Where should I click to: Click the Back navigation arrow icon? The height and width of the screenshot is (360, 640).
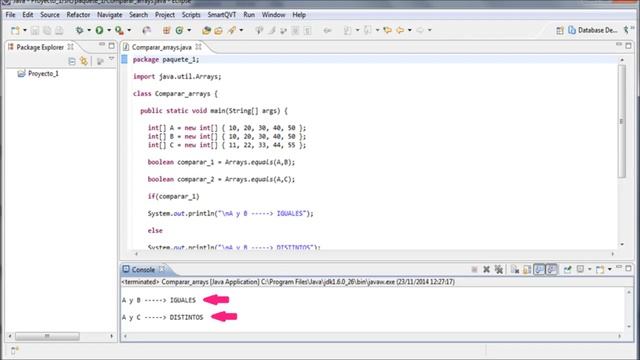[400, 30]
